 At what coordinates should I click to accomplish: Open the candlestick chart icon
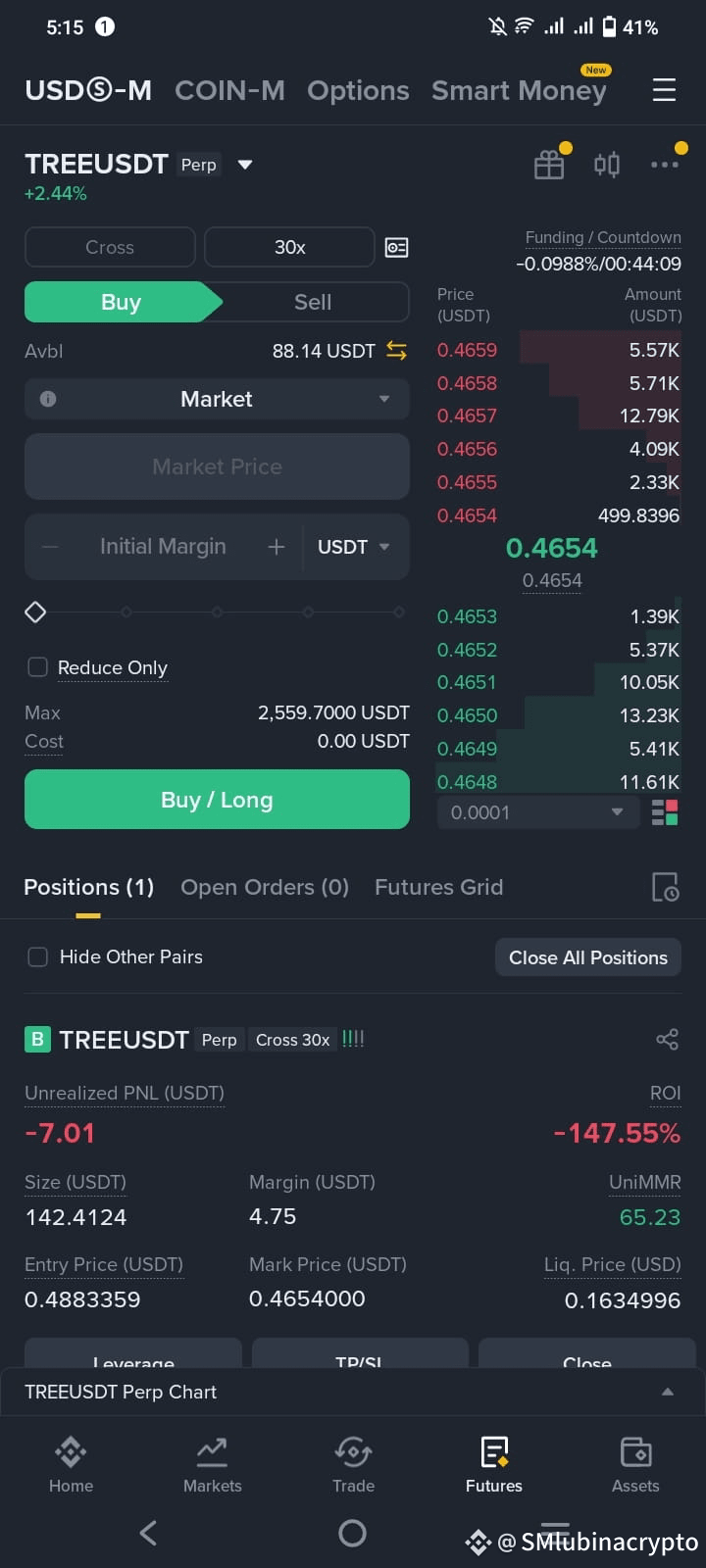[x=607, y=164]
